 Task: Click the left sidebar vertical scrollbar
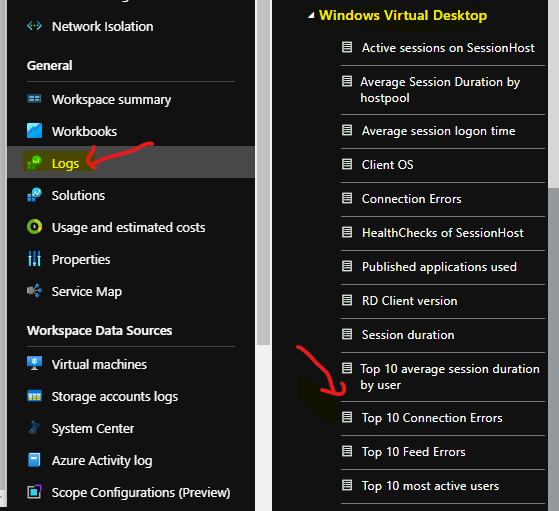click(263, 172)
